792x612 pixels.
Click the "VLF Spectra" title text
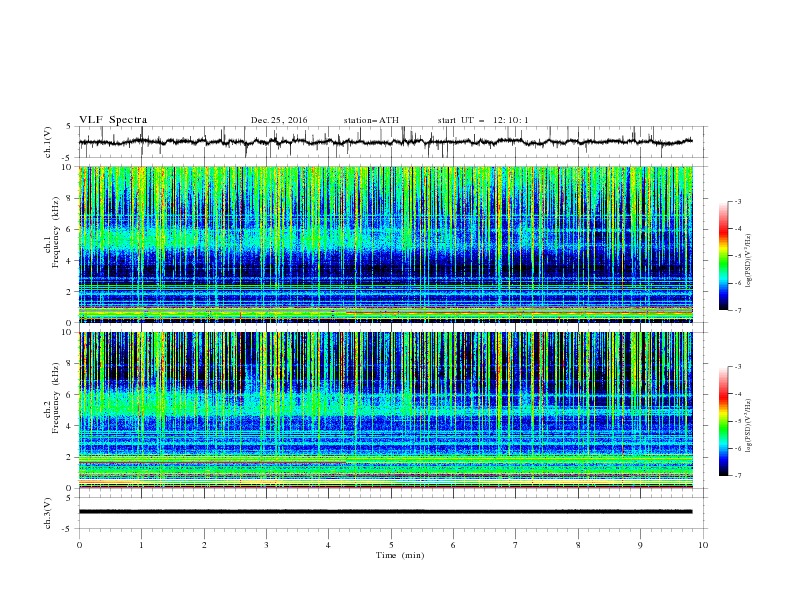[113, 120]
